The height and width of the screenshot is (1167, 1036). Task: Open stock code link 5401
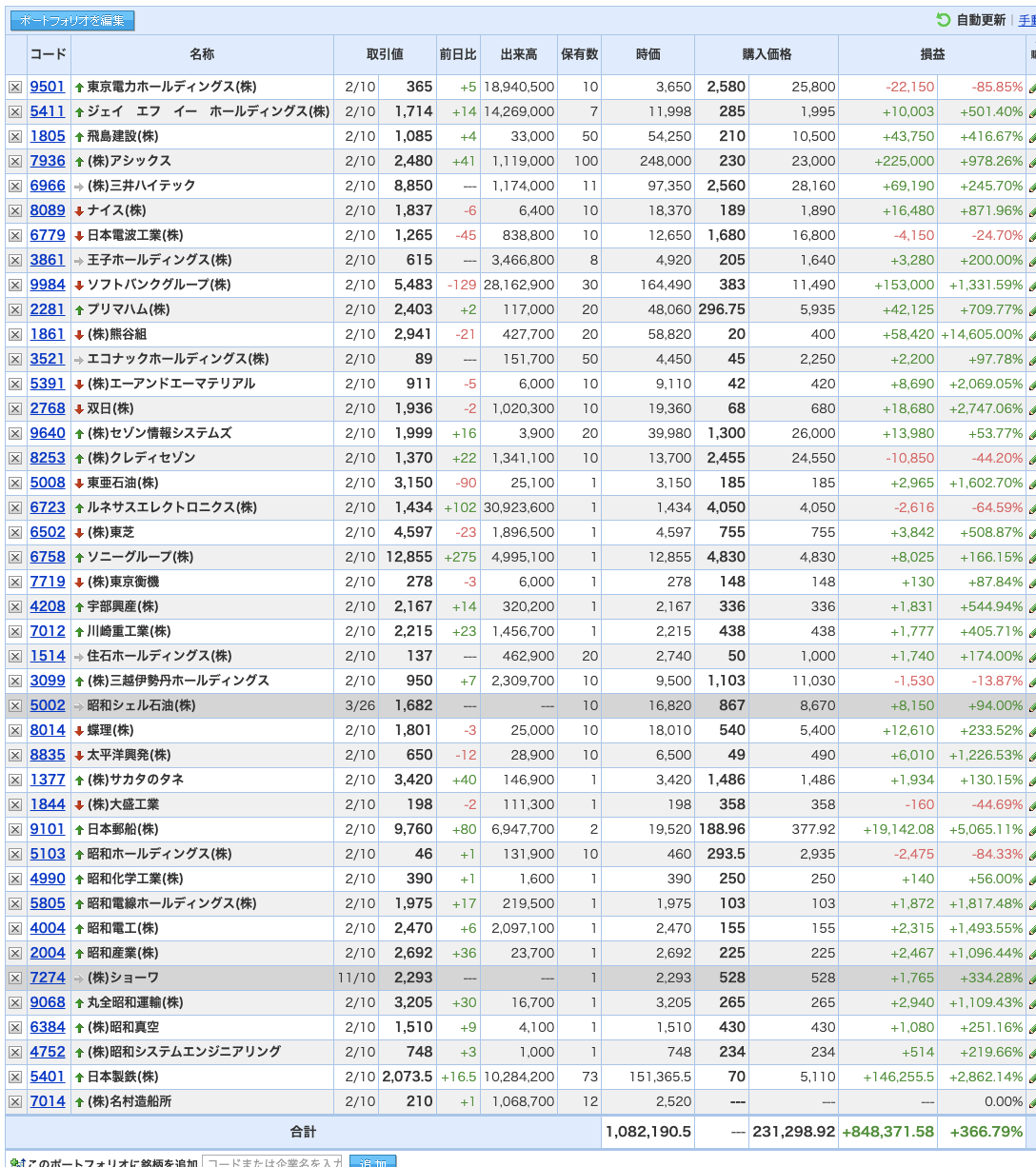tap(48, 1077)
